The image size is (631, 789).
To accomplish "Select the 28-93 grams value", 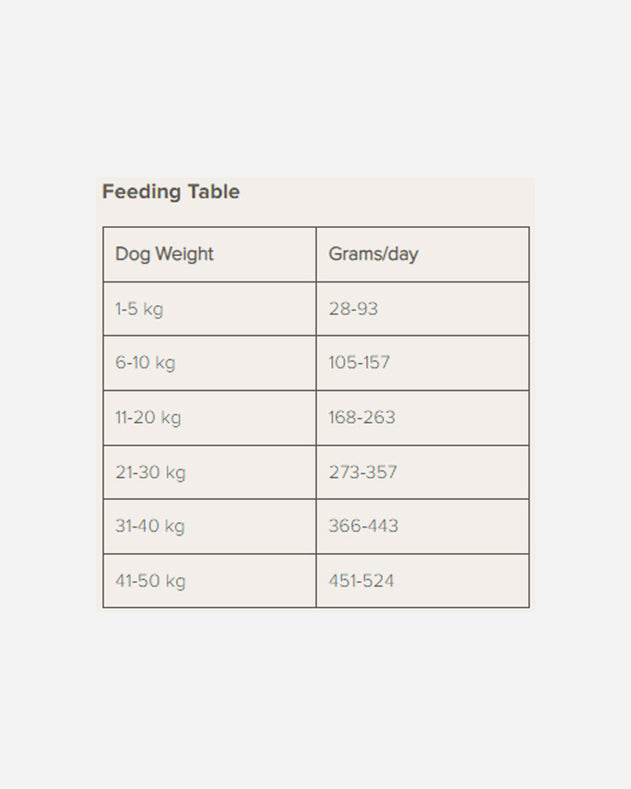I will [x=353, y=309].
